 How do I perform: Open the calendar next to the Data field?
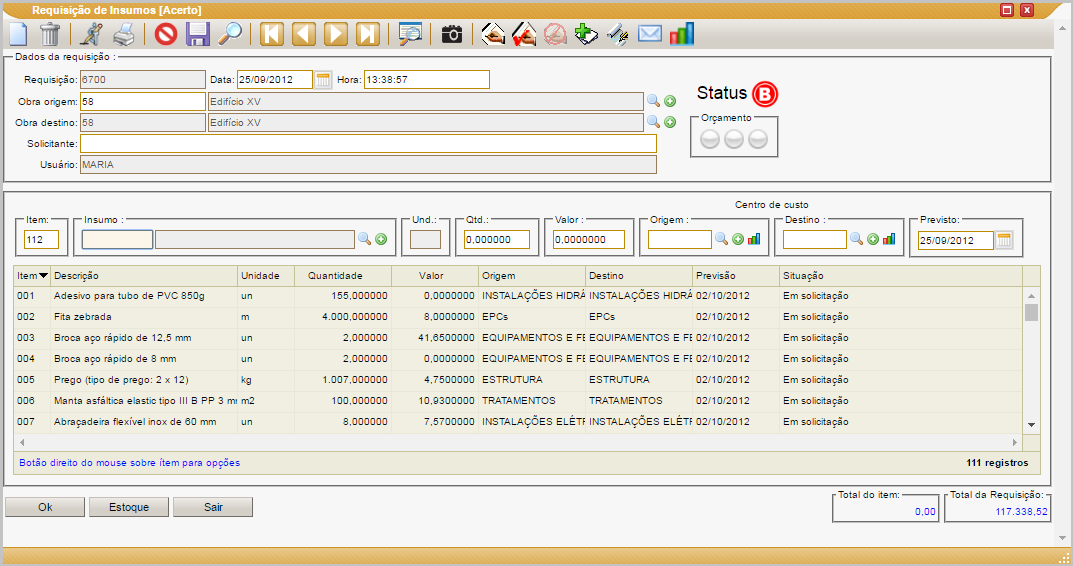click(323, 79)
